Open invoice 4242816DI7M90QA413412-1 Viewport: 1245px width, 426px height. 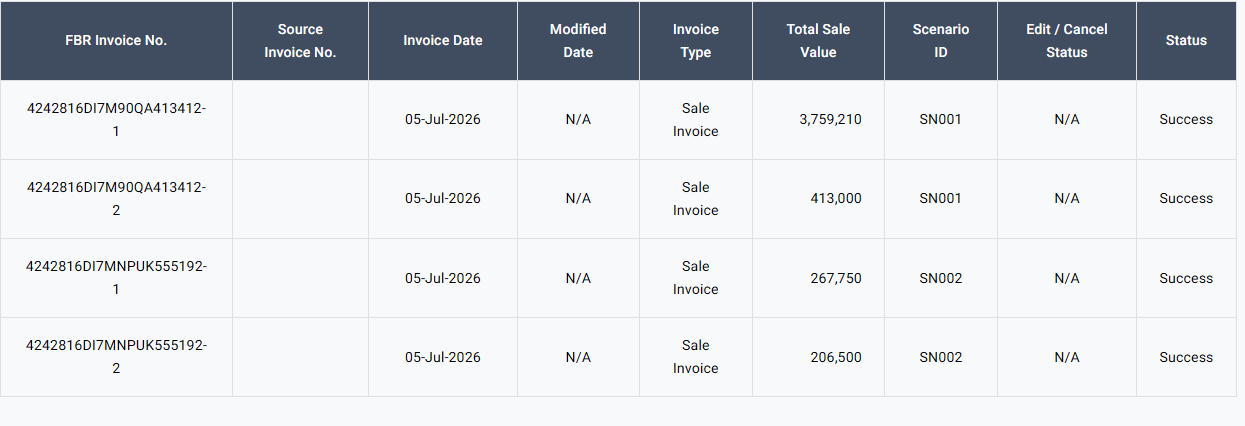tap(116, 119)
